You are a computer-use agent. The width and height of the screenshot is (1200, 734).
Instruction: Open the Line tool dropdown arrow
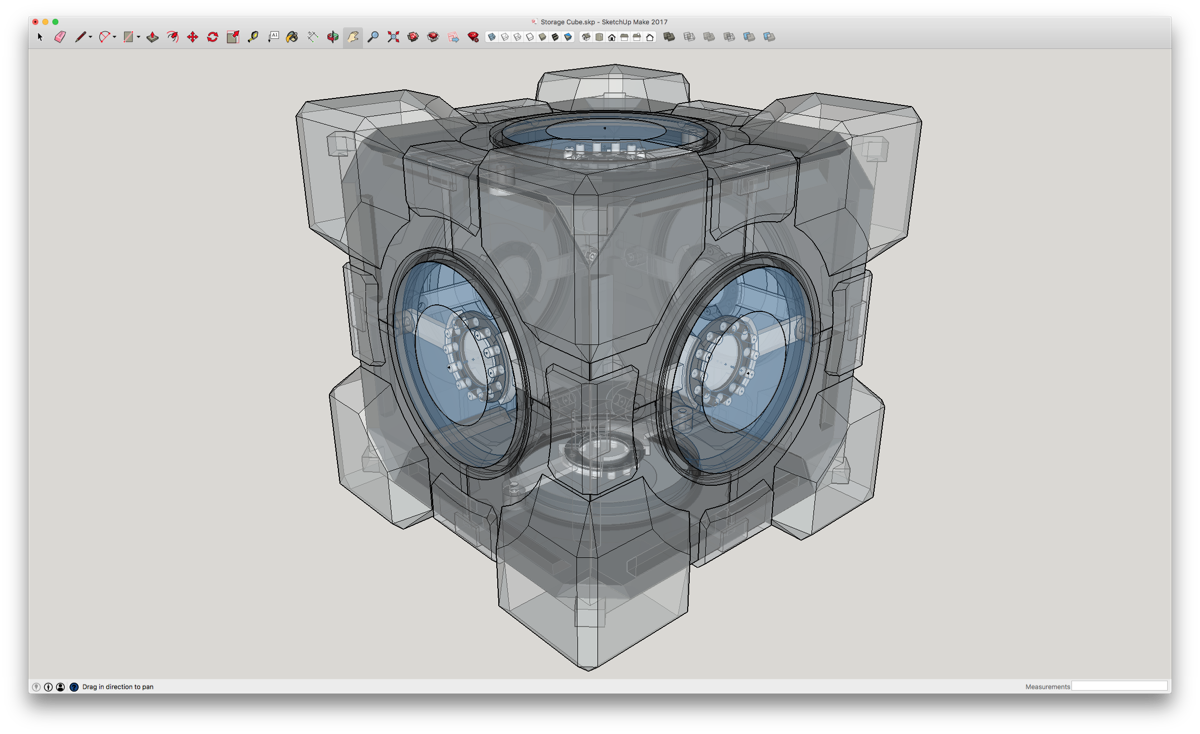click(x=90, y=37)
